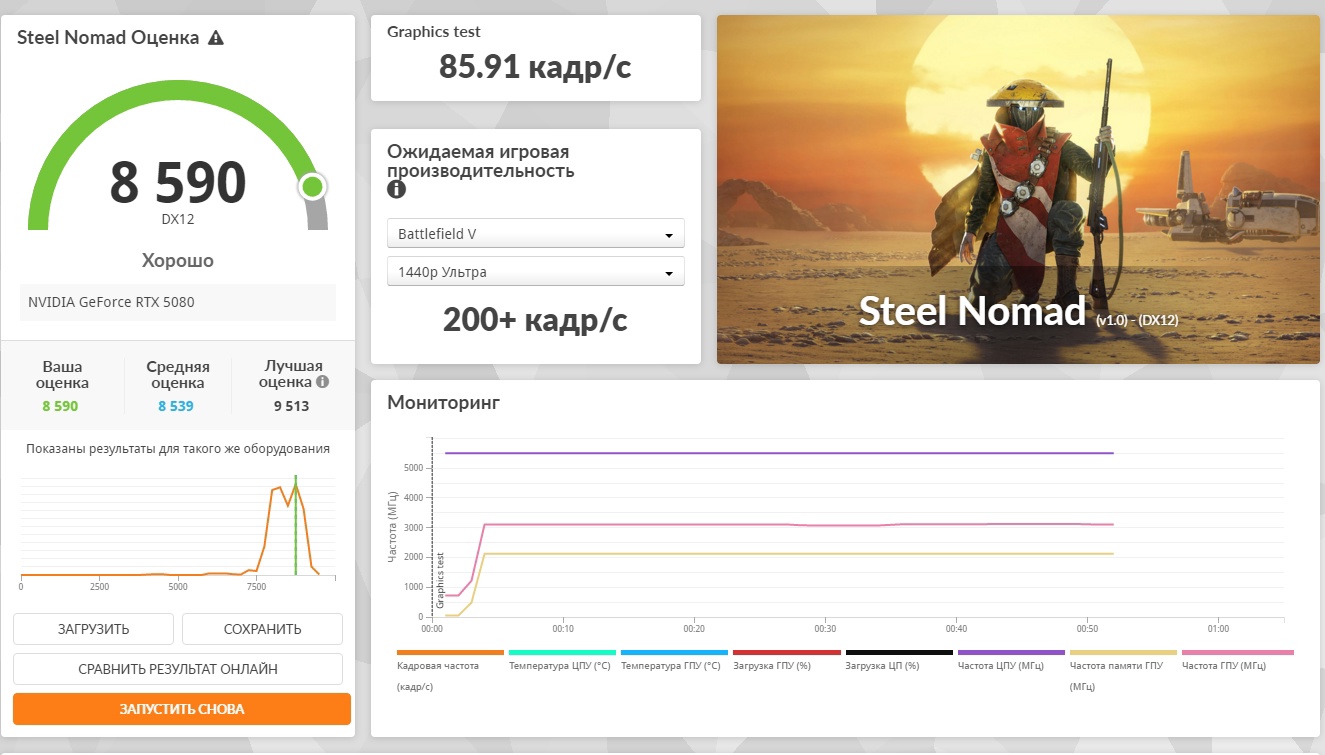Click the Хорошо rating label
Screen dimensions: 1325x755
tap(178, 261)
